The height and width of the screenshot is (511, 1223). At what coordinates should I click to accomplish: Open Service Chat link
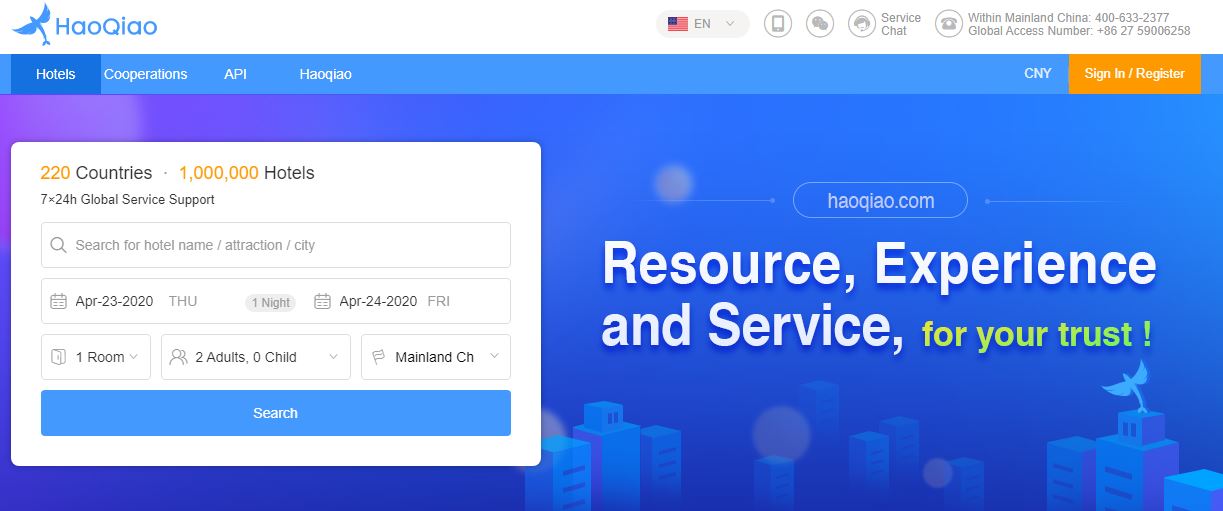[x=900, y=24]
